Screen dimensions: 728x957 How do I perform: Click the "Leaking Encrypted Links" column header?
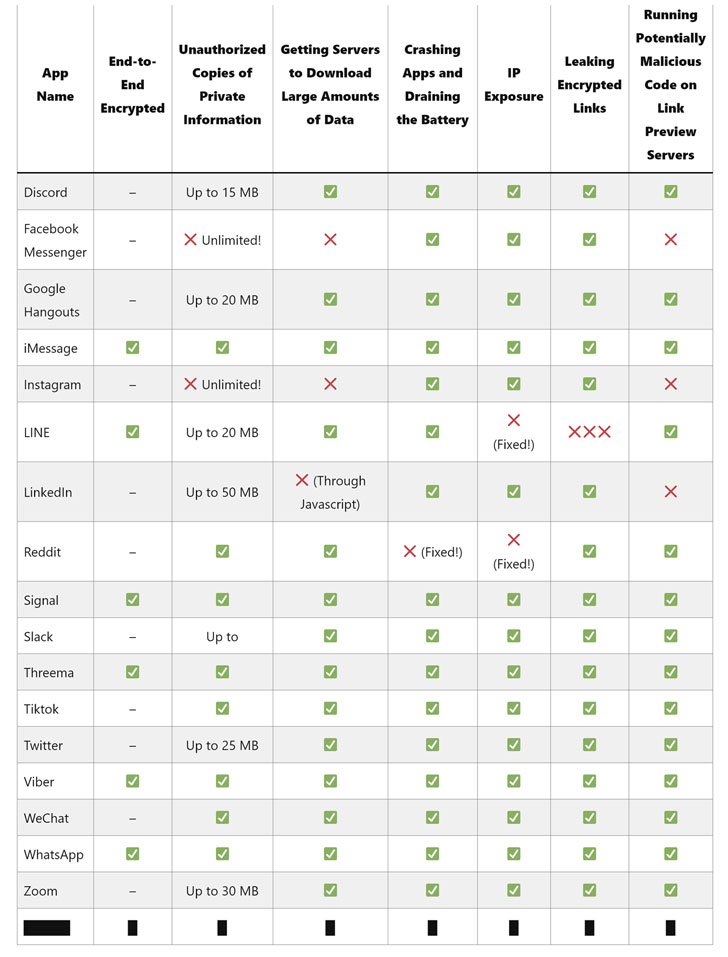click(x=589, y=85)
